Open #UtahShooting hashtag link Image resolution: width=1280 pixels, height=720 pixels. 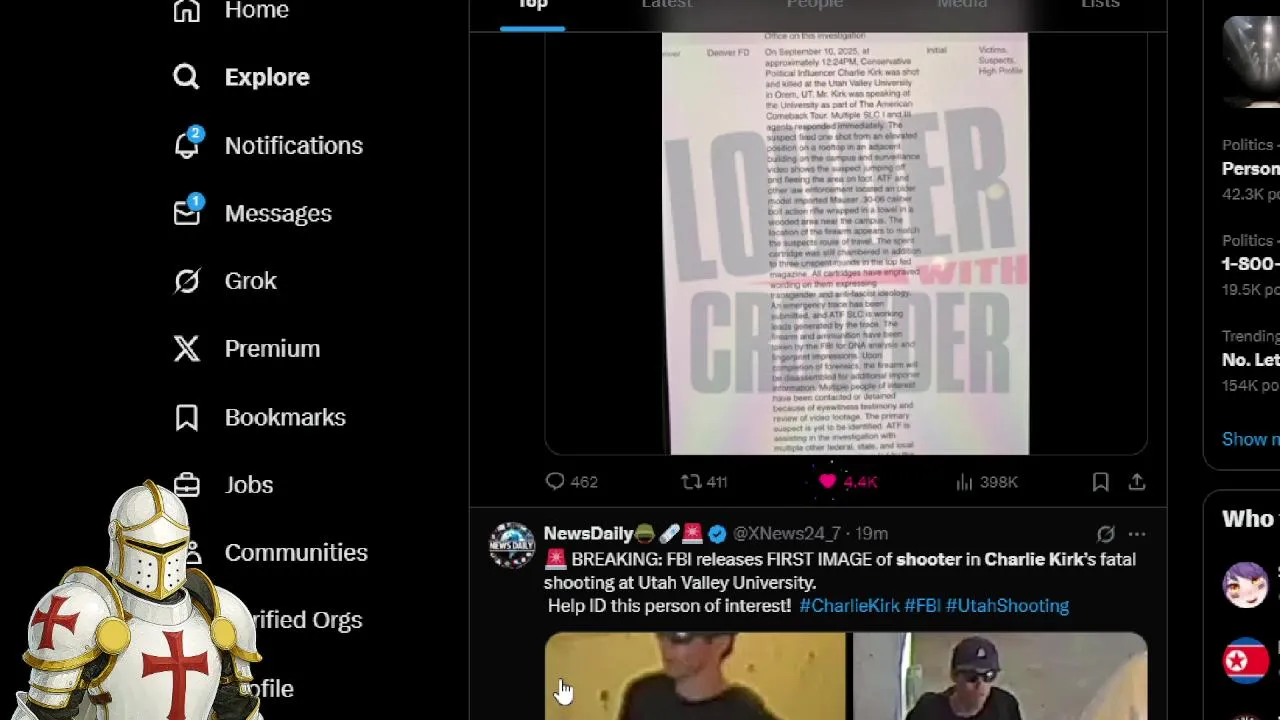[x=1007, y=606]
